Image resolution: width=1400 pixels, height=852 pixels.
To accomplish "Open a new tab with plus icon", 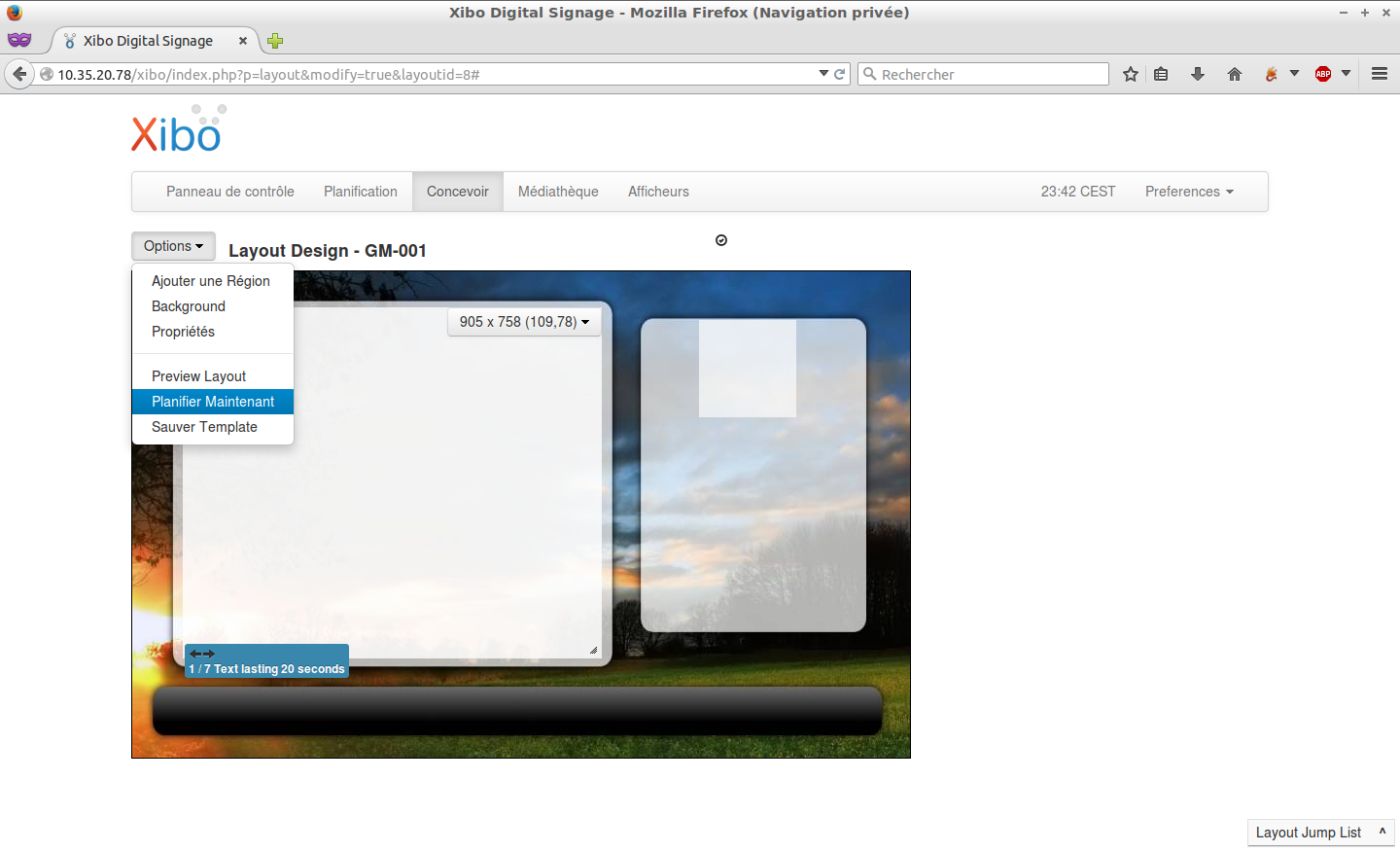I will 275,41.
